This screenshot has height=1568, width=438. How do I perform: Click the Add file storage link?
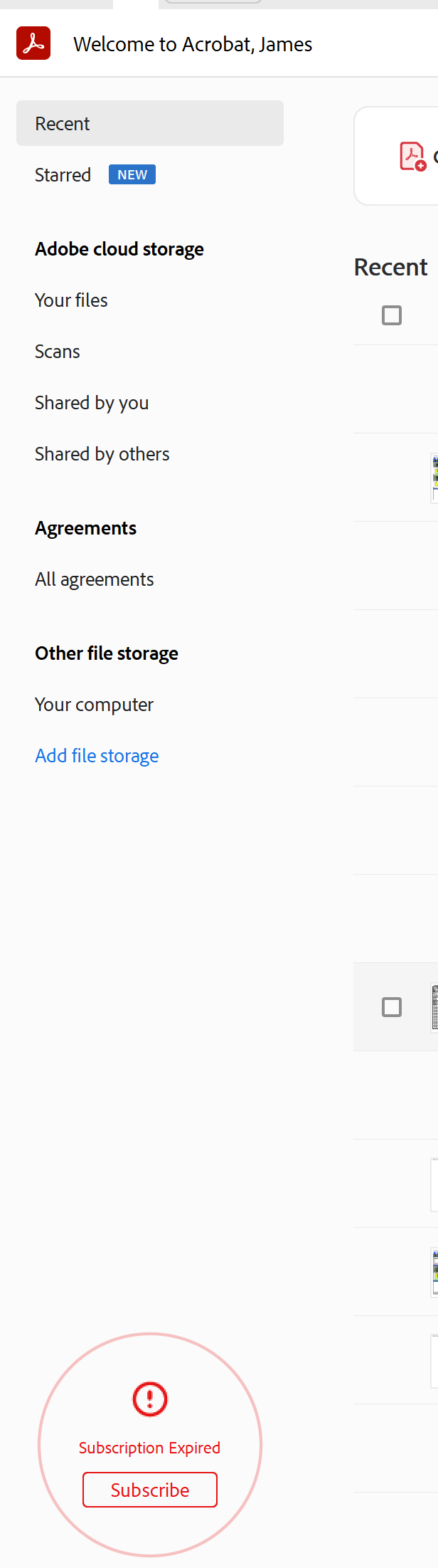(x=97, y=756)
